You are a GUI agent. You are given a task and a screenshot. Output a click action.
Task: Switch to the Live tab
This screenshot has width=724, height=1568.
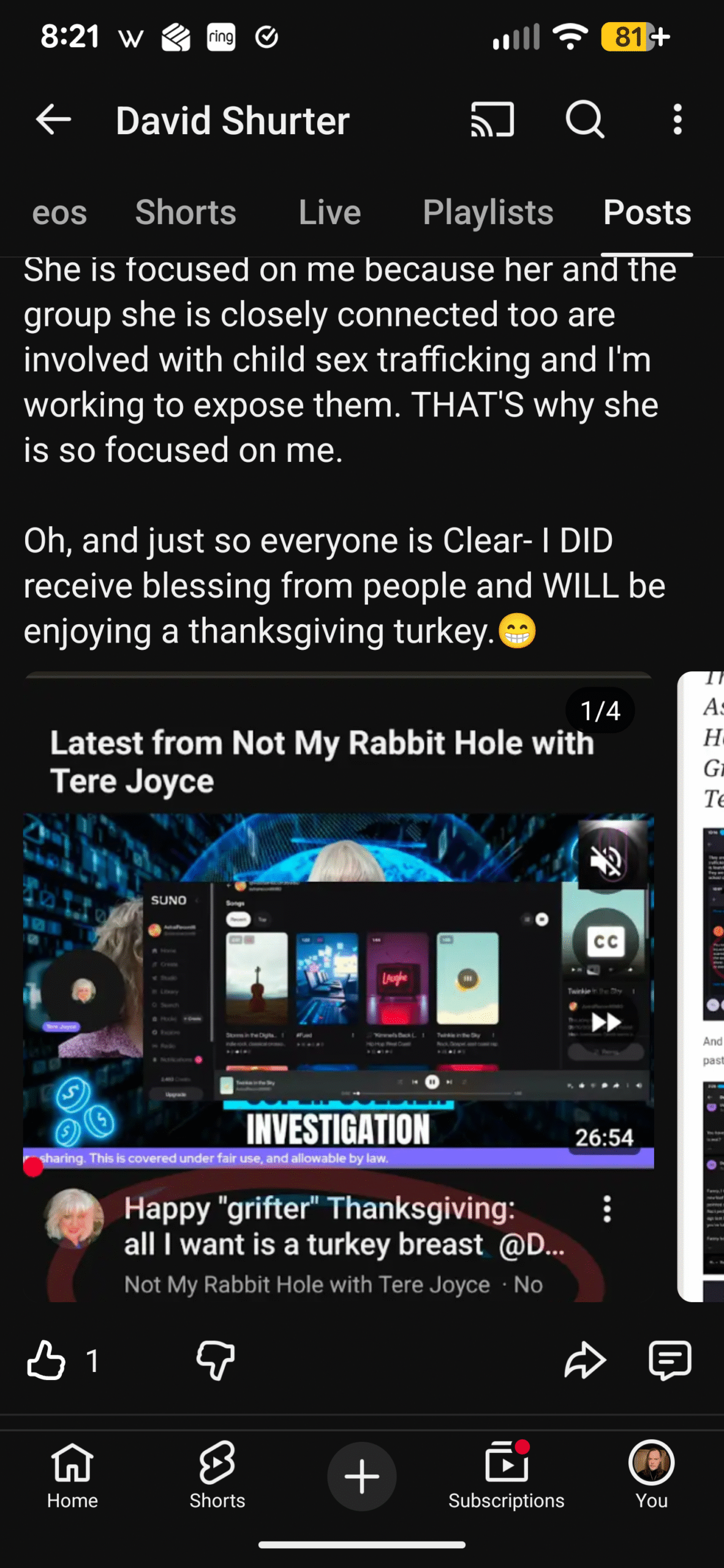(x=330, y=213)
